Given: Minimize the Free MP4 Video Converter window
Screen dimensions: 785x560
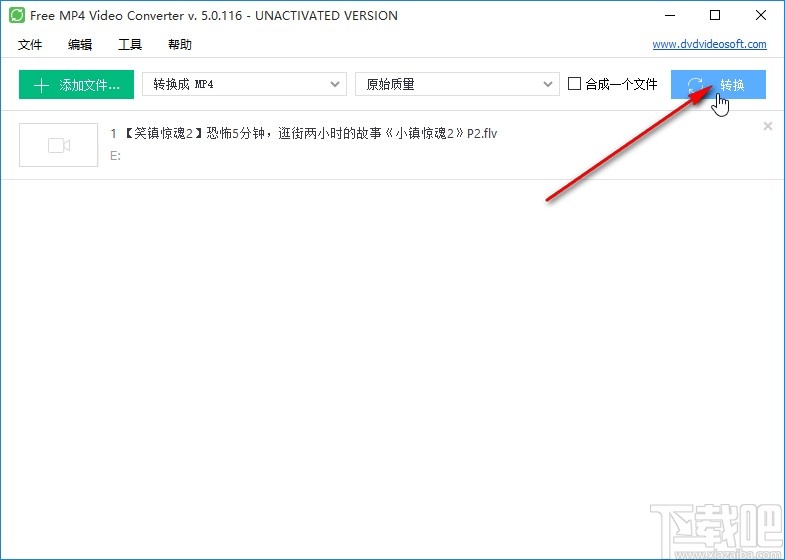Looking at the screenshot, I should 670,16.
